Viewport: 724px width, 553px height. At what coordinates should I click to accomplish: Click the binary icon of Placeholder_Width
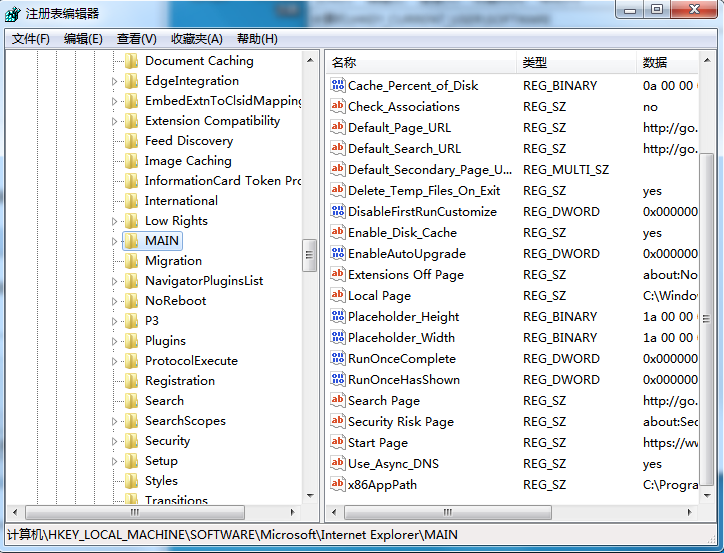point(338,337)
